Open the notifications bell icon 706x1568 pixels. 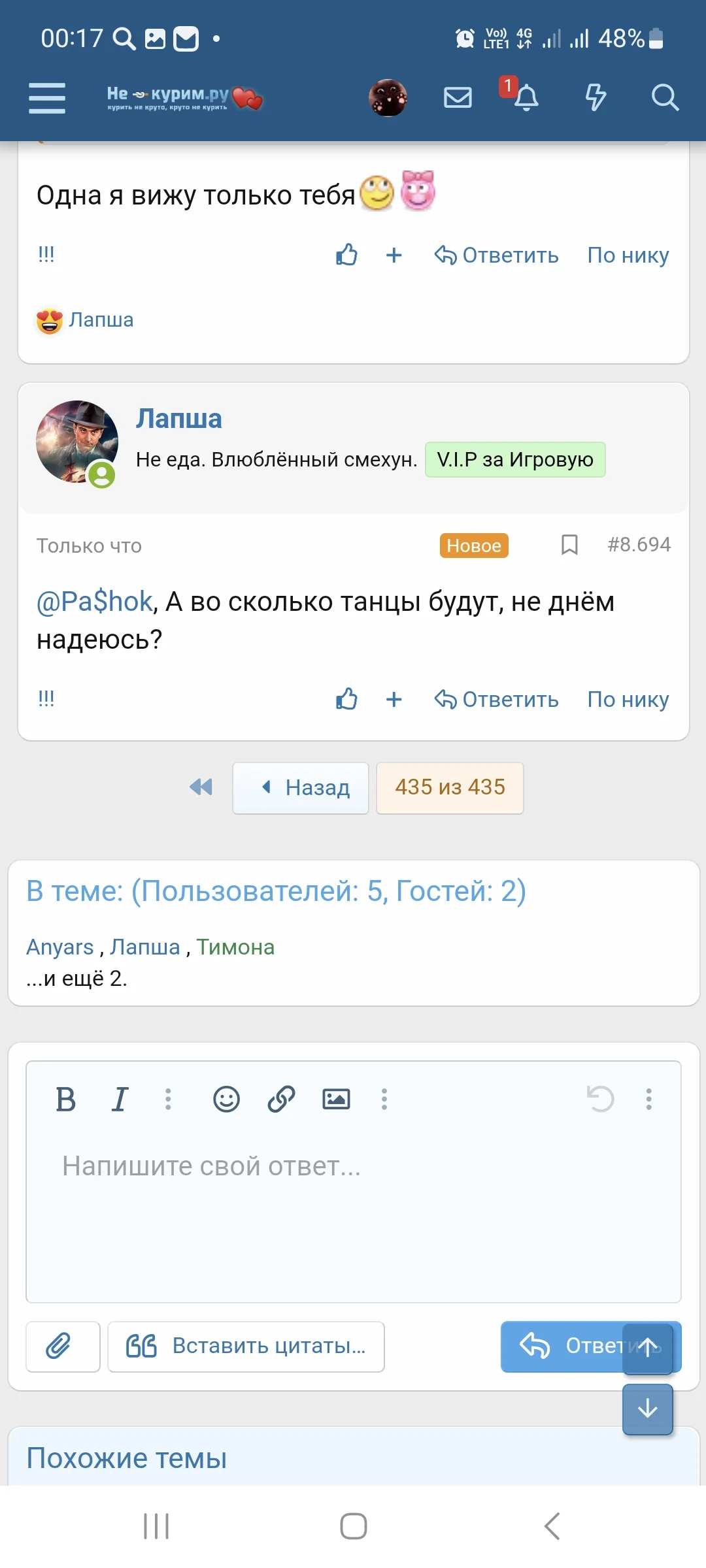pos(527,99)
